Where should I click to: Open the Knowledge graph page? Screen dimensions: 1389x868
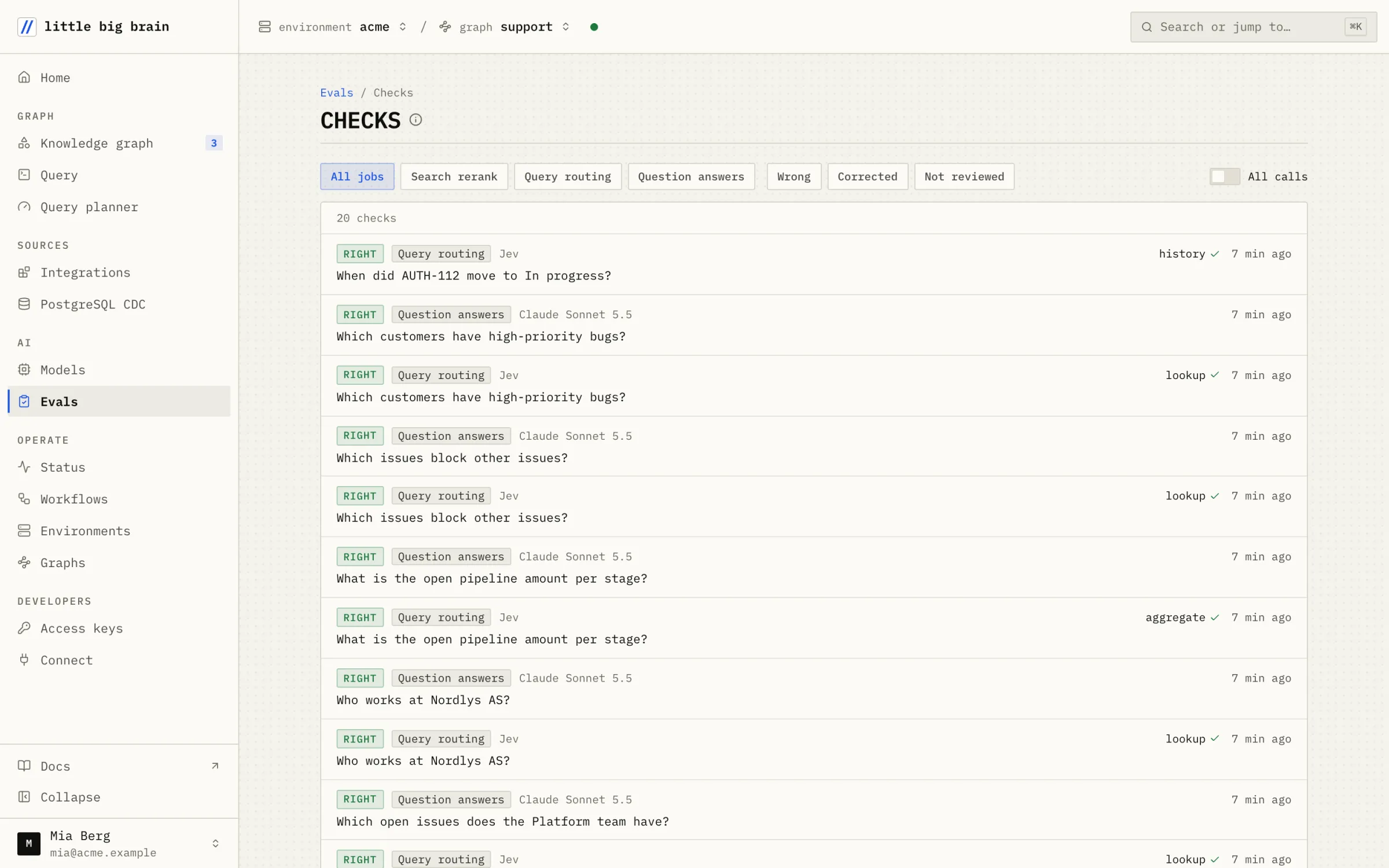pyautogui.click(x=119, y=143)
